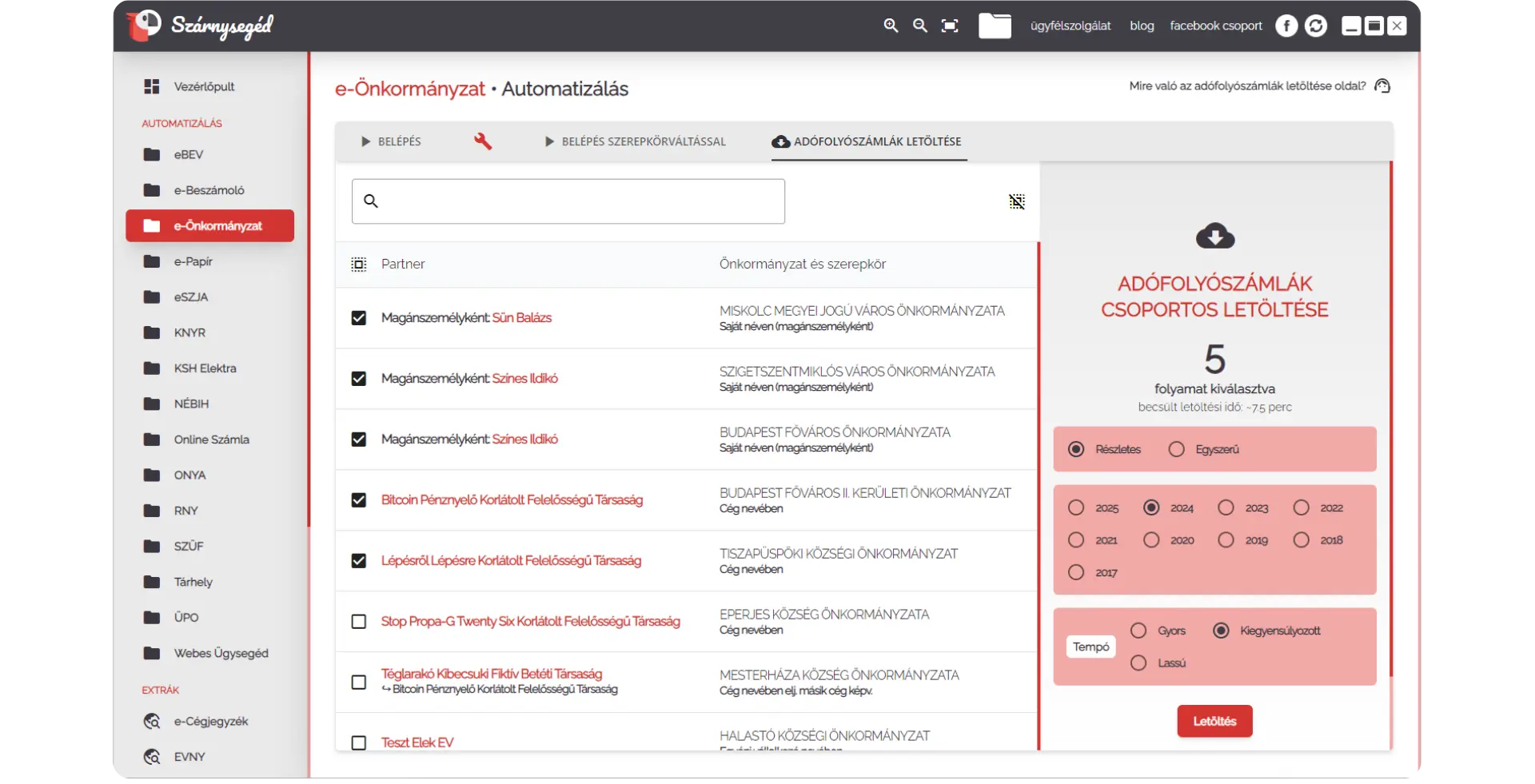Click the red wrench settings icon

pos(483,141)
